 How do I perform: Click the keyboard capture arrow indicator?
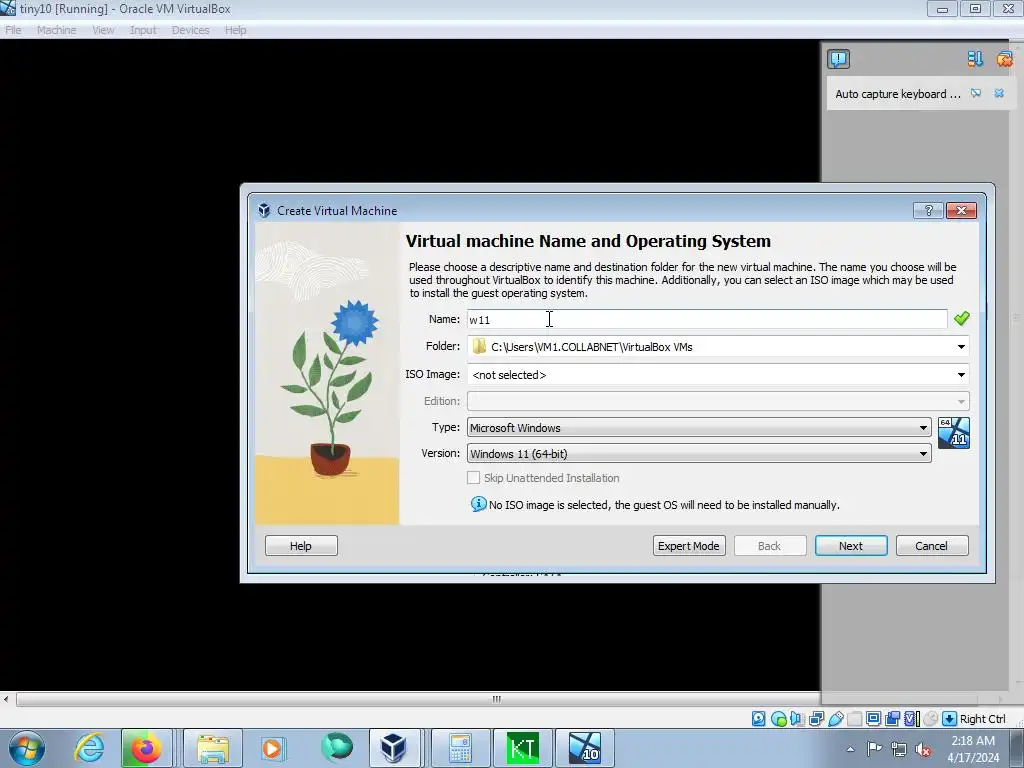(949, 718)
